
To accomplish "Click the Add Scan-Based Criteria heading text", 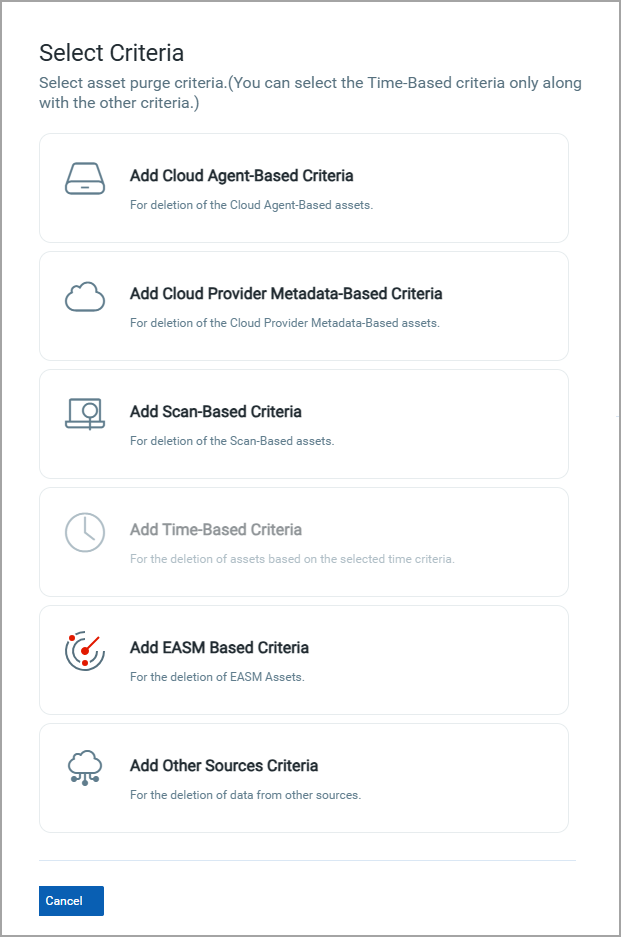I will tap(215, 411).
